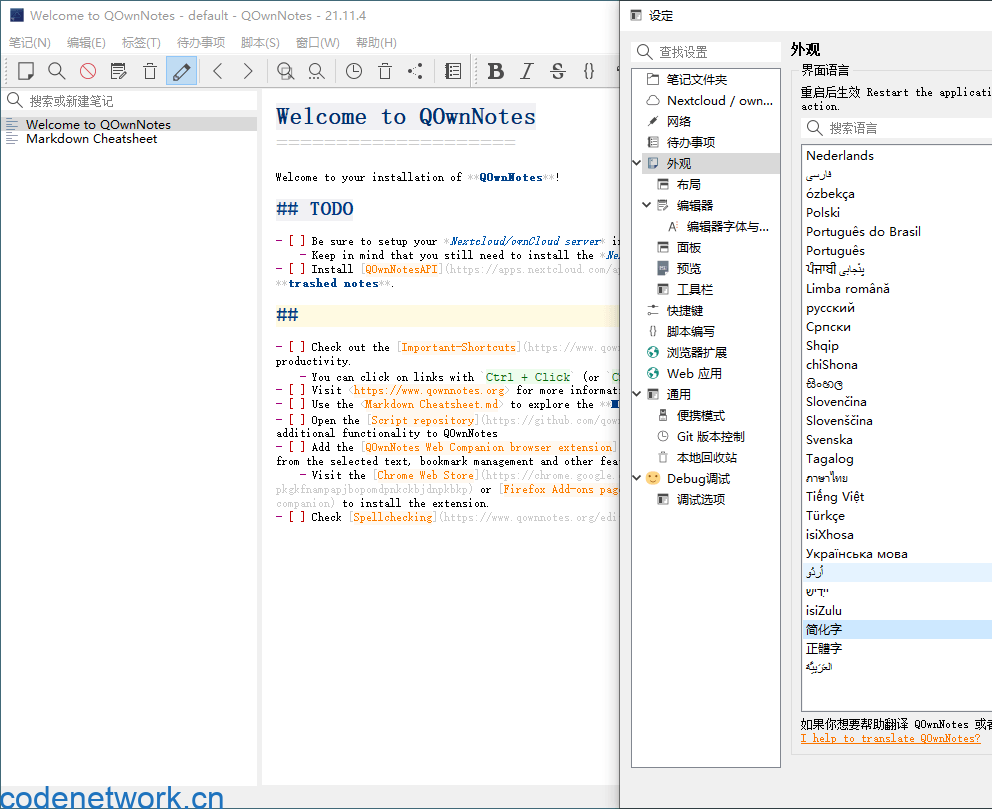Apply italic formatting
The width and height of the screenshot is (992, 809).
pyautogui.click(x=527, y=71)
